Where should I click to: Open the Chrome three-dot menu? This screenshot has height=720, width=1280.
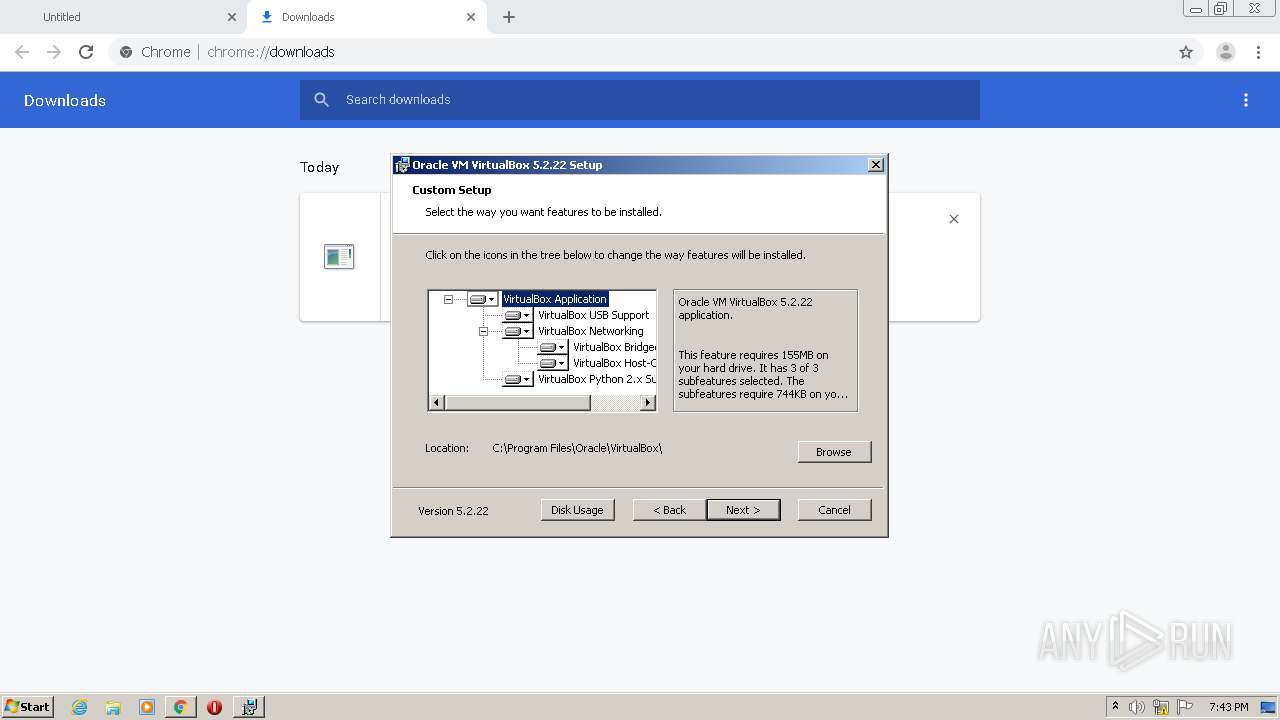(1259, 52)
